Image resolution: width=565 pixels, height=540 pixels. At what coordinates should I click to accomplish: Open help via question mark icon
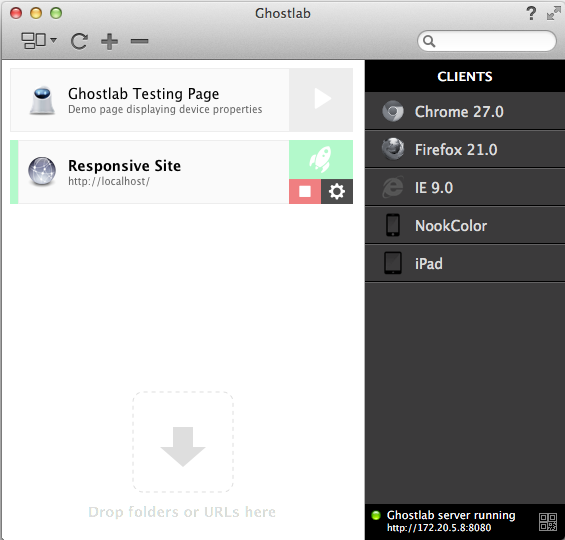pyautogui.click(x=531, y=13)
